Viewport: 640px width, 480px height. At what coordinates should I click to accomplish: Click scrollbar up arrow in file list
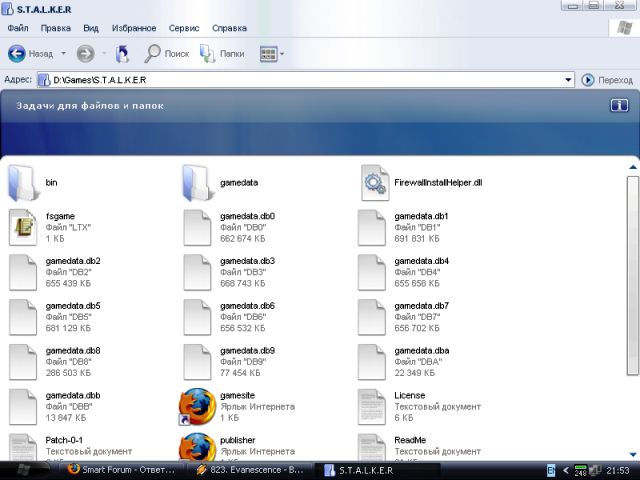633,167
